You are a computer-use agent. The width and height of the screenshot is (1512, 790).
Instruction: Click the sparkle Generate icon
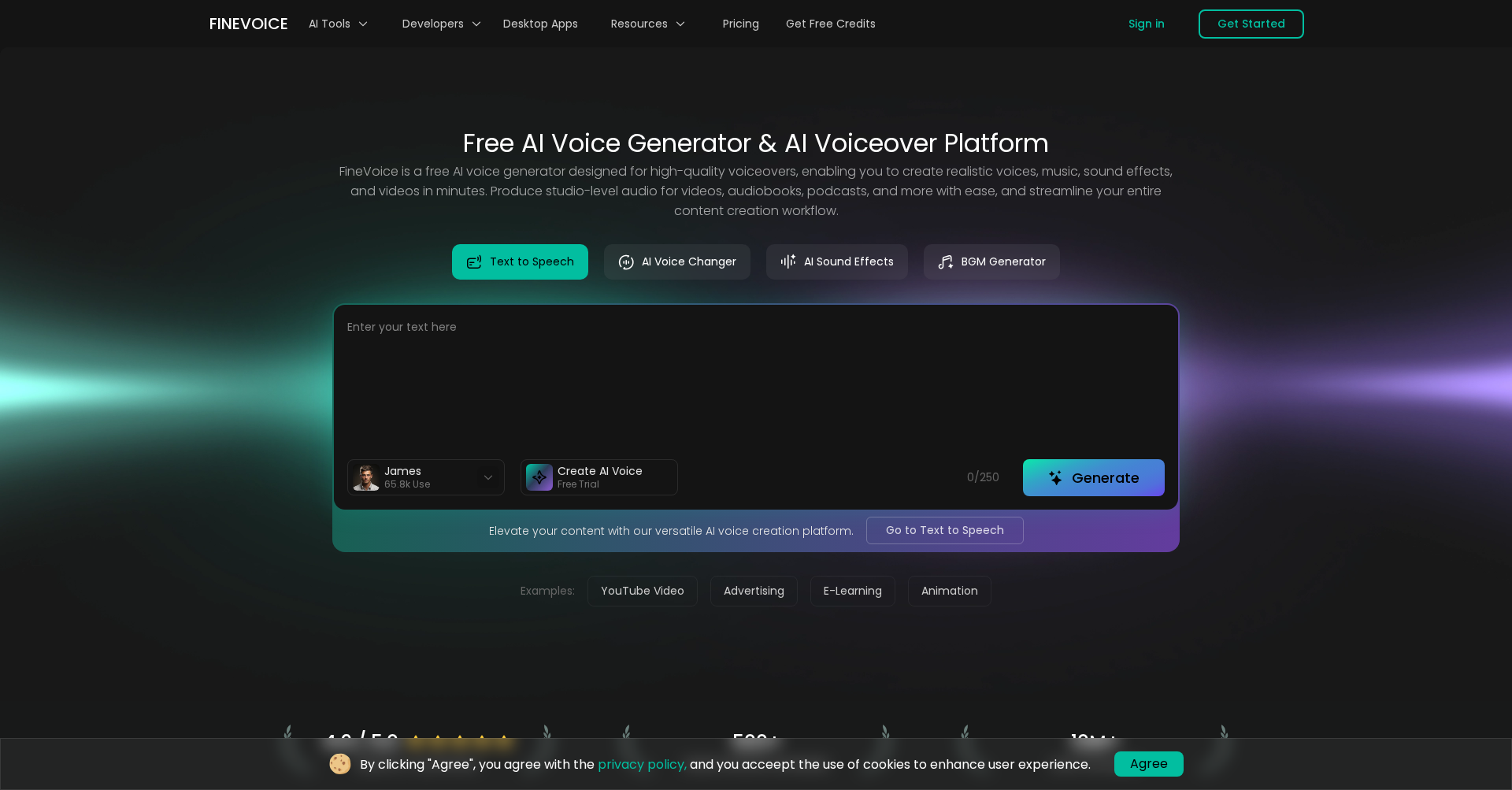tap(1054, 477)
